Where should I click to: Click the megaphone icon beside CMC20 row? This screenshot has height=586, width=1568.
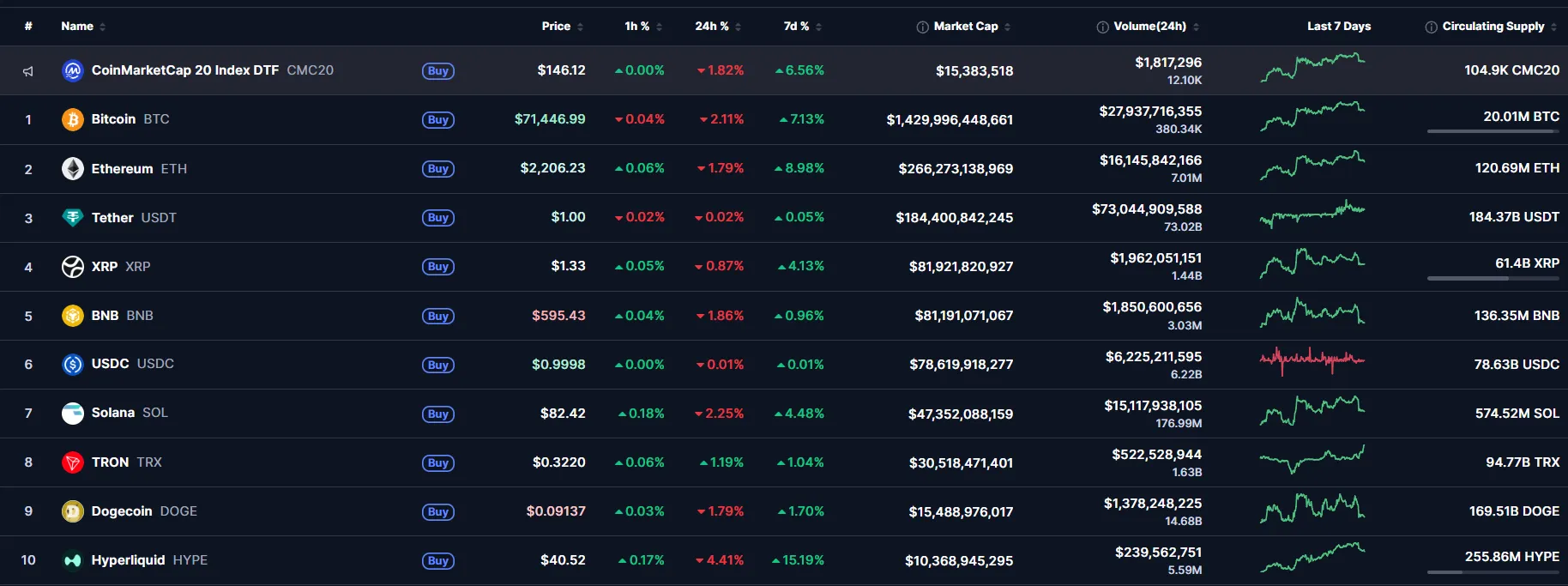[28, 71]
